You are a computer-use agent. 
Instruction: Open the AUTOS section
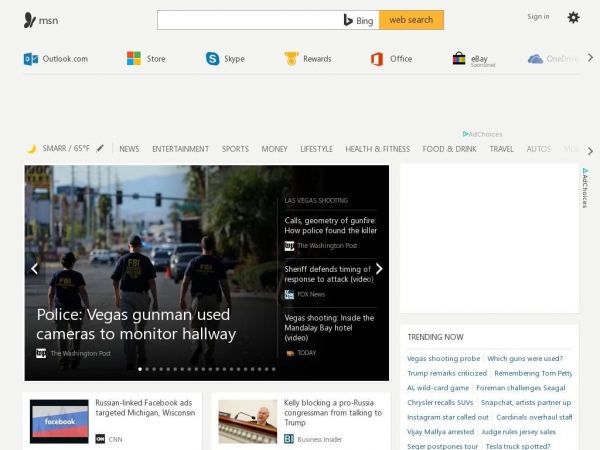click(539, 149)
